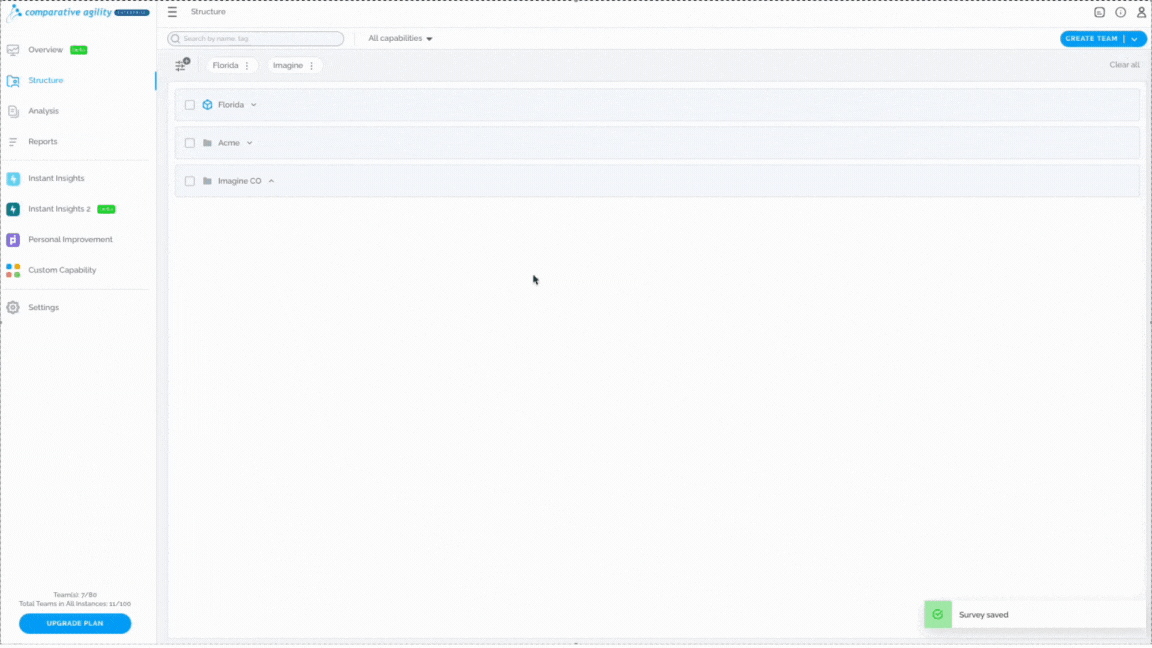Click the green Survey saved check icon
1152x648 pixels.
(938, 614)
